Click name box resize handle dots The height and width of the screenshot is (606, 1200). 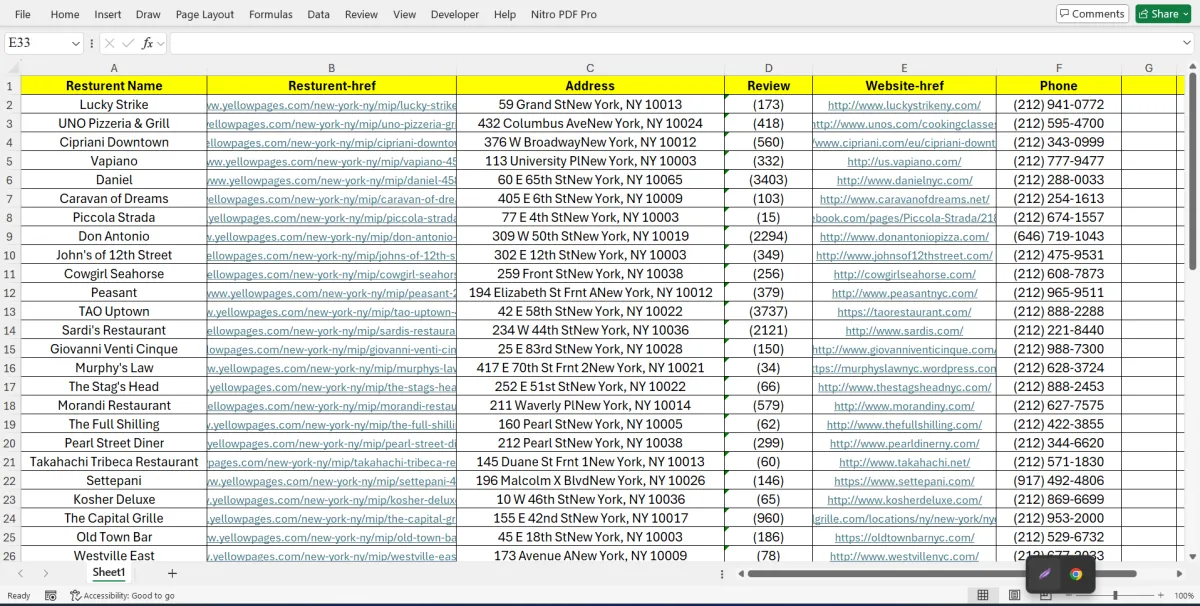point(92,44)
